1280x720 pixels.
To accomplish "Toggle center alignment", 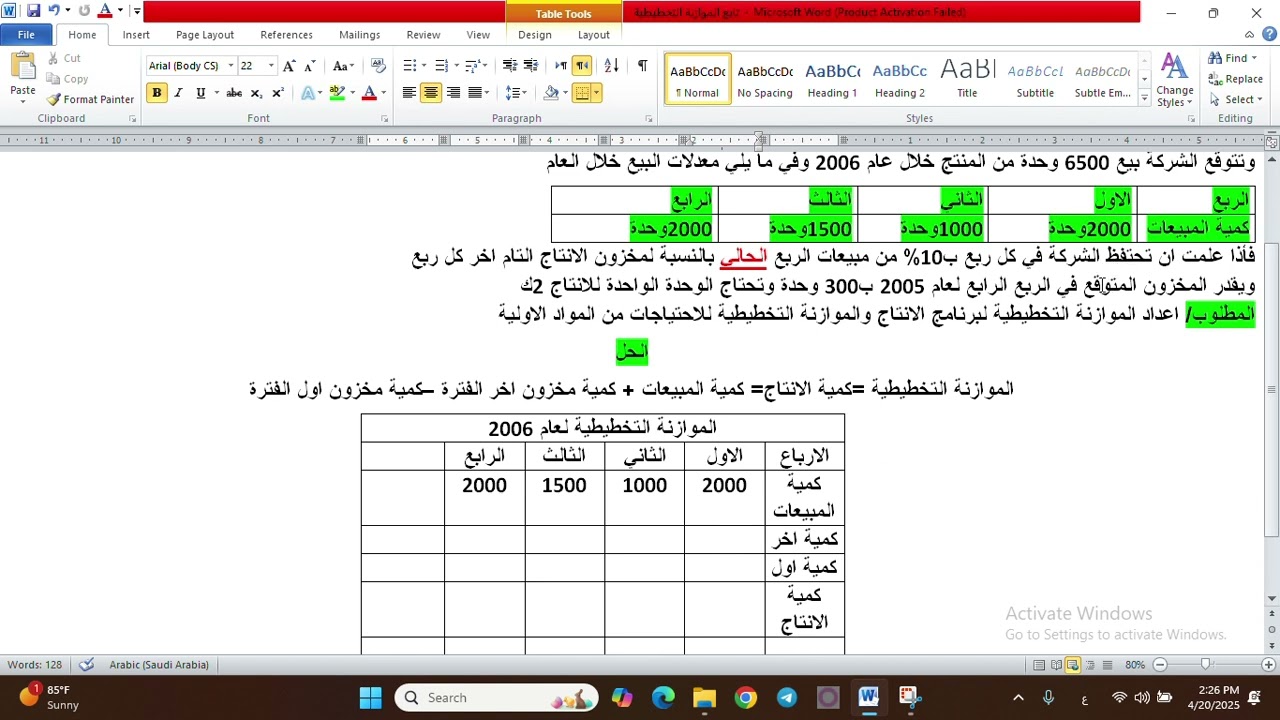I will (431, 93).
